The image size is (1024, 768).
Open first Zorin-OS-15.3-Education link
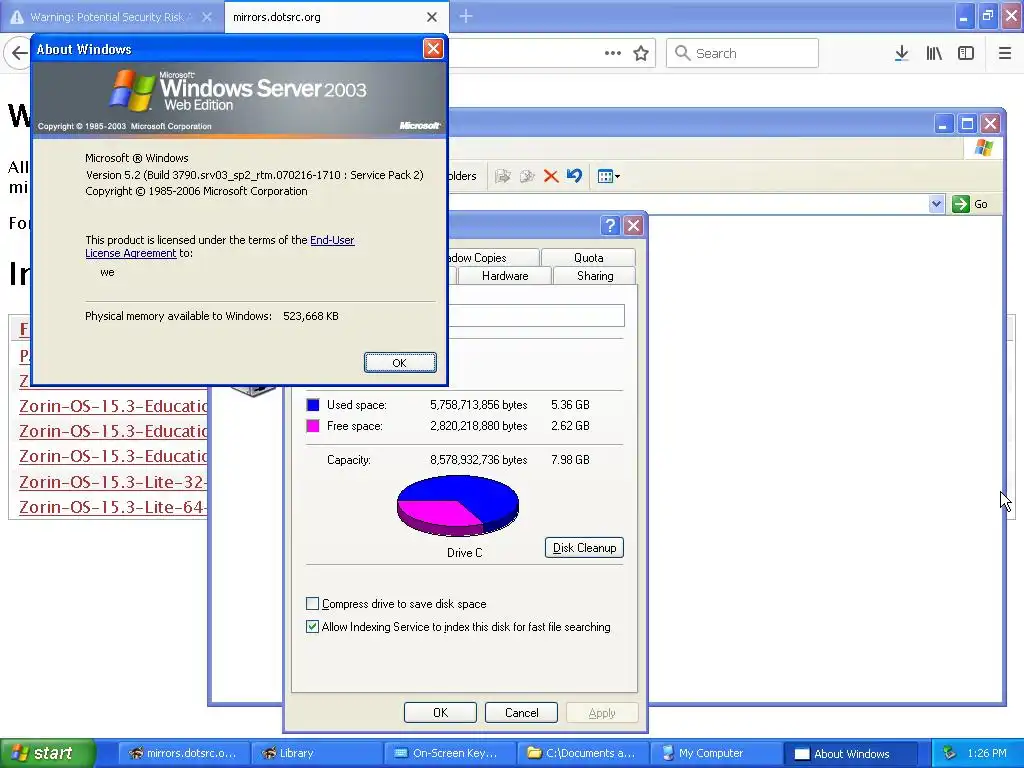click(113, 406)
